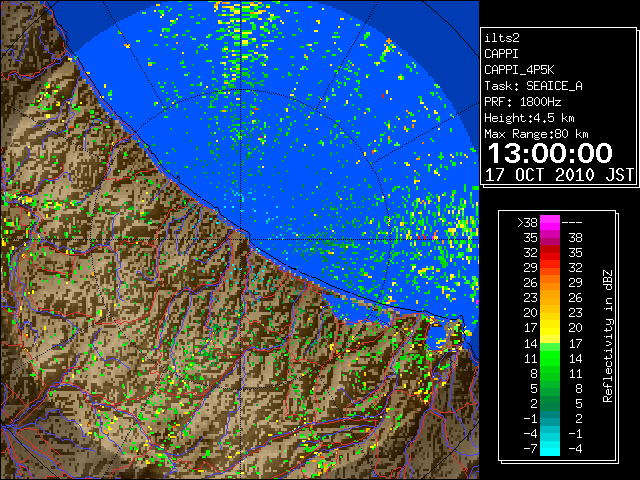Click the '-7' legend value
The height and width of the screenshot is (480, 640).
click(530, 449)
